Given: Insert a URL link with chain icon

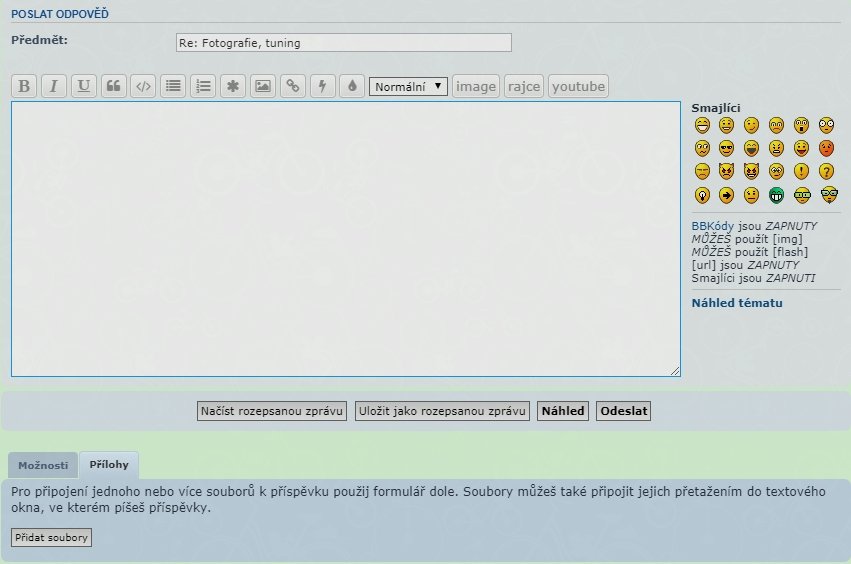Looking at the screenshot, I should tap(292, 86).
